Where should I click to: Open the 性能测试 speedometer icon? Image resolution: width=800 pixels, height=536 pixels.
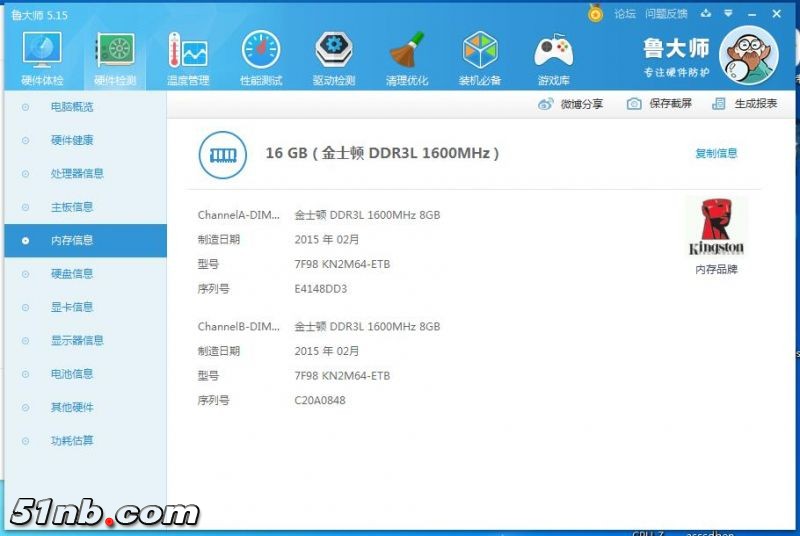(261, 52)
